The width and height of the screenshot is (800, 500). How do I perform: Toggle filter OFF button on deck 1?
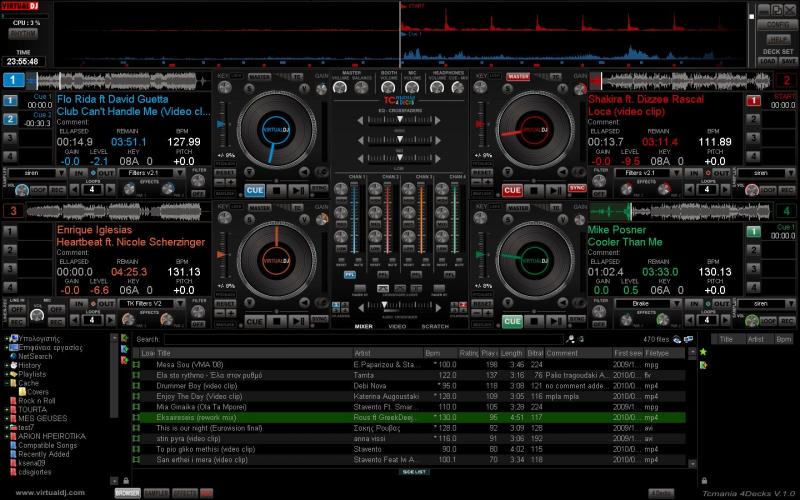198,193
